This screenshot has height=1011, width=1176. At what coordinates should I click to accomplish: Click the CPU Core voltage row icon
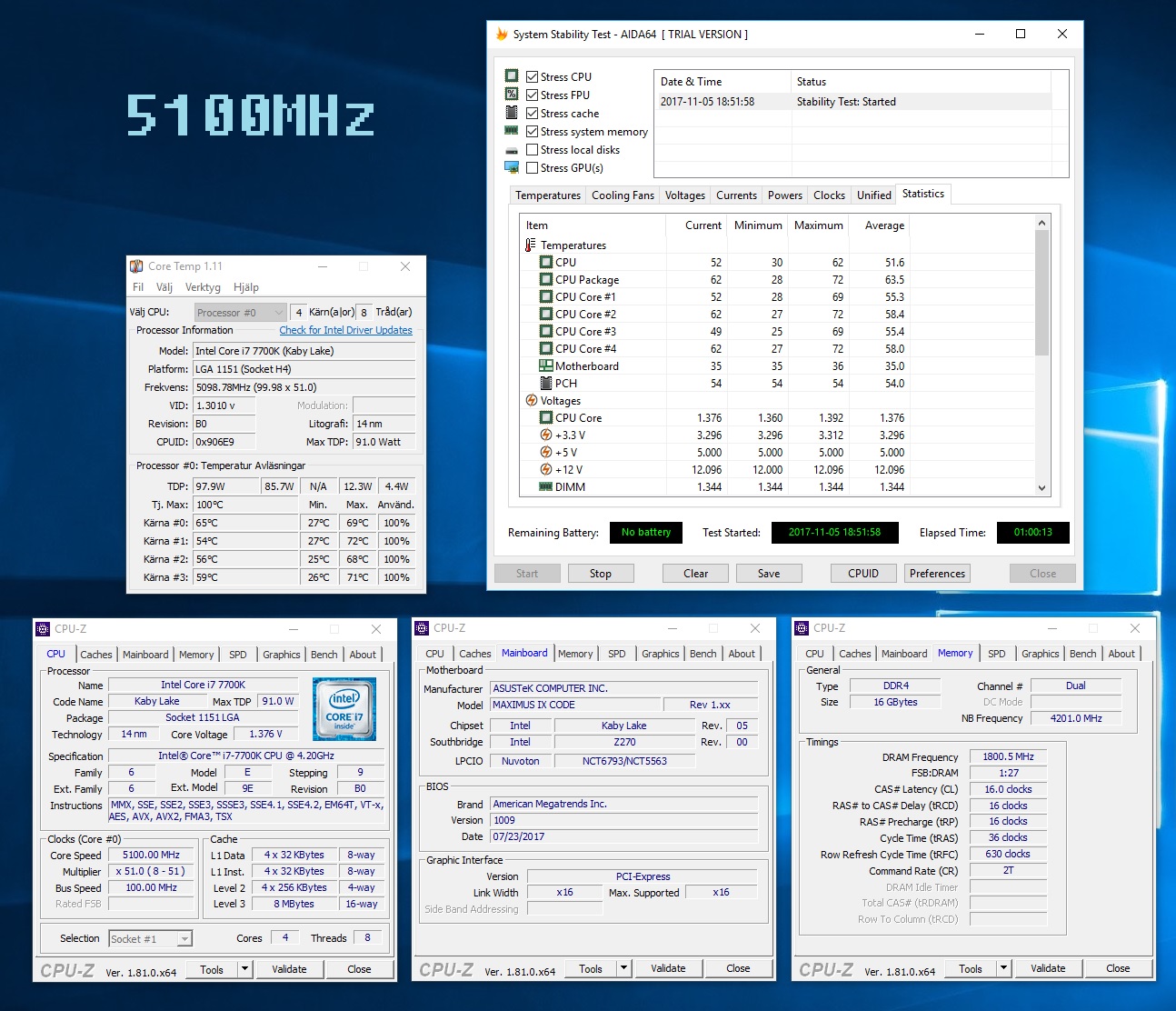pyautogui.click(x=546, y=417)
